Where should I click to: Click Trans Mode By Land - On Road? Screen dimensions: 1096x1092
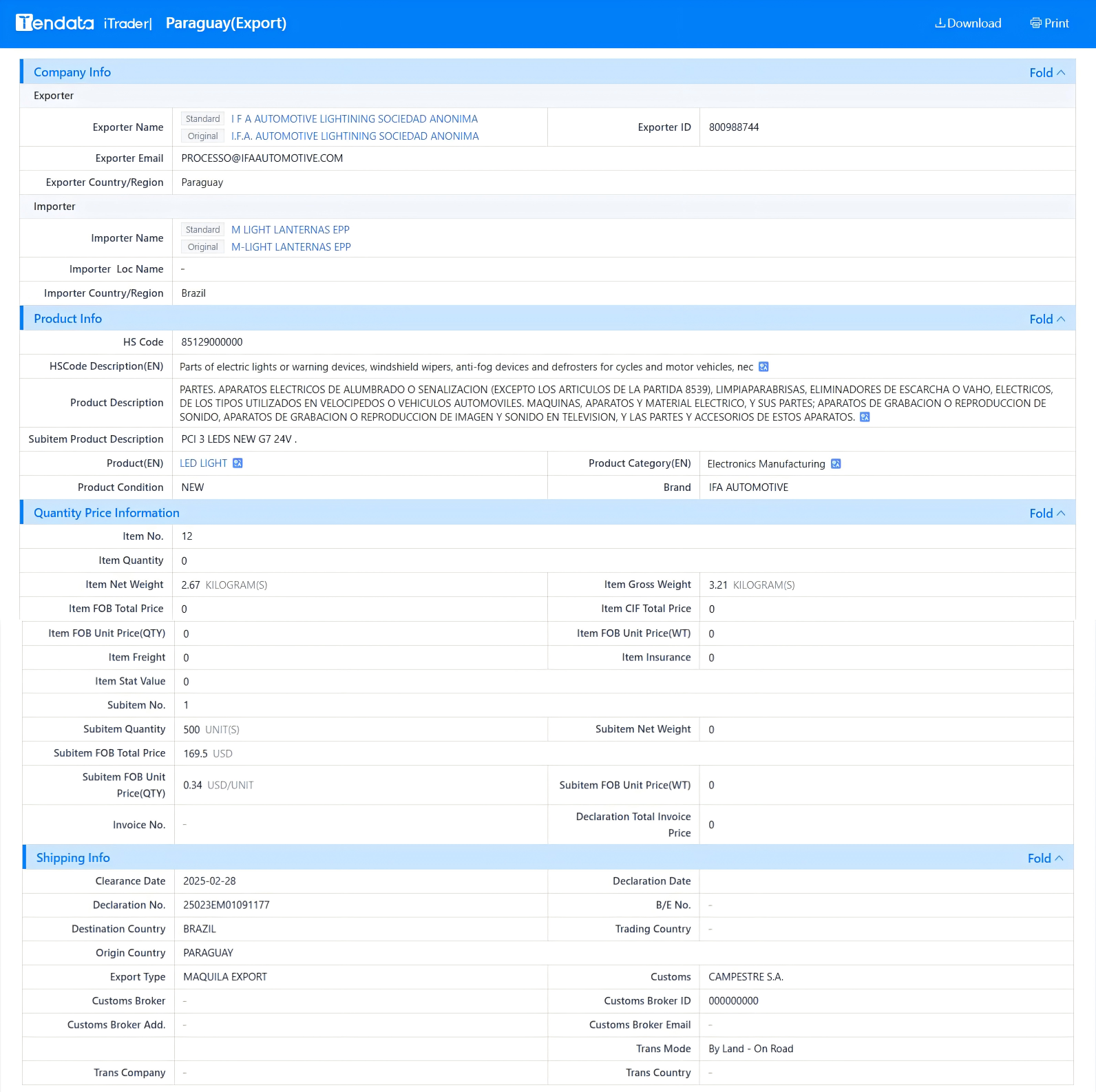click(750, 1049)
